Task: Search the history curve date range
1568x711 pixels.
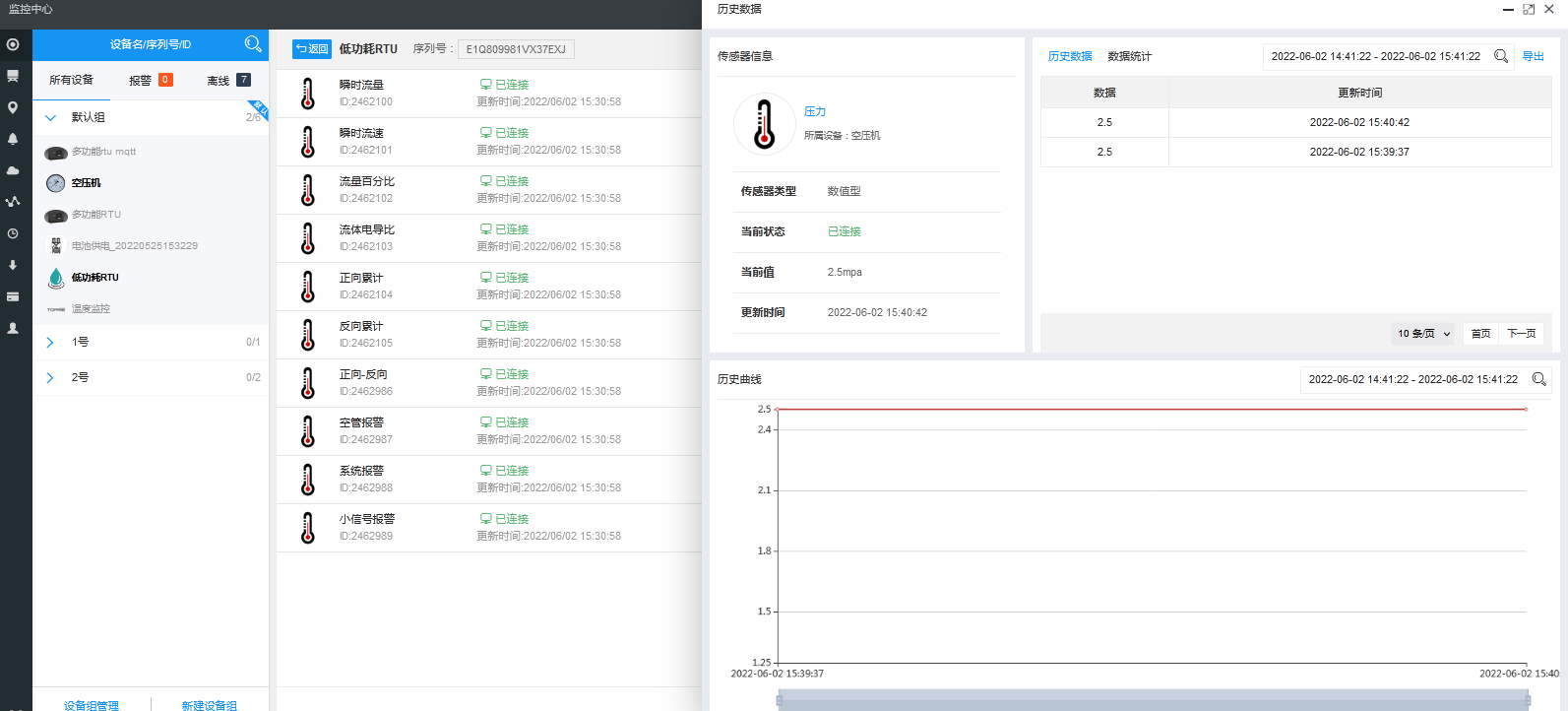Action: click(1539, 379)
